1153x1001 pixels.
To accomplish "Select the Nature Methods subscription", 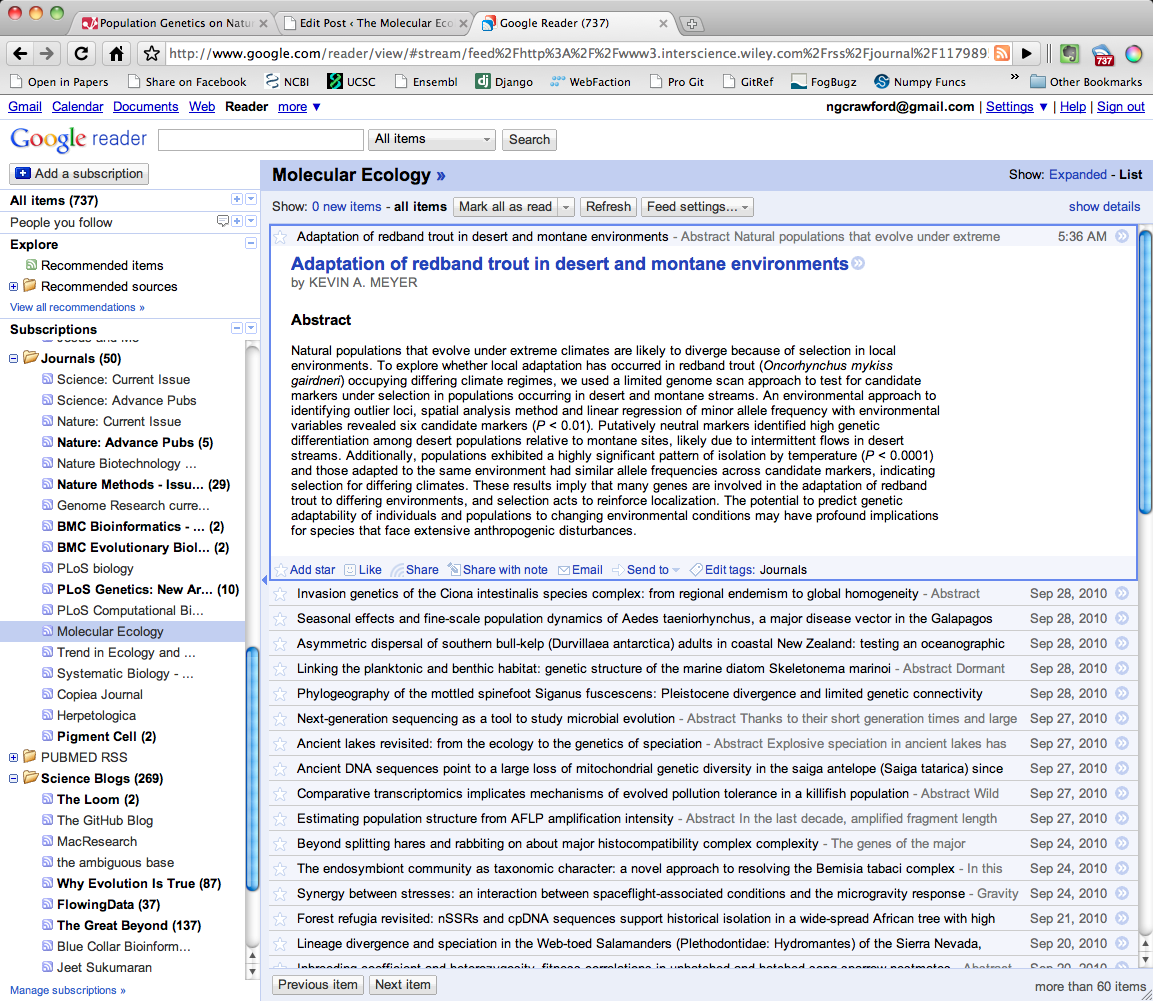I will [143, 484].
